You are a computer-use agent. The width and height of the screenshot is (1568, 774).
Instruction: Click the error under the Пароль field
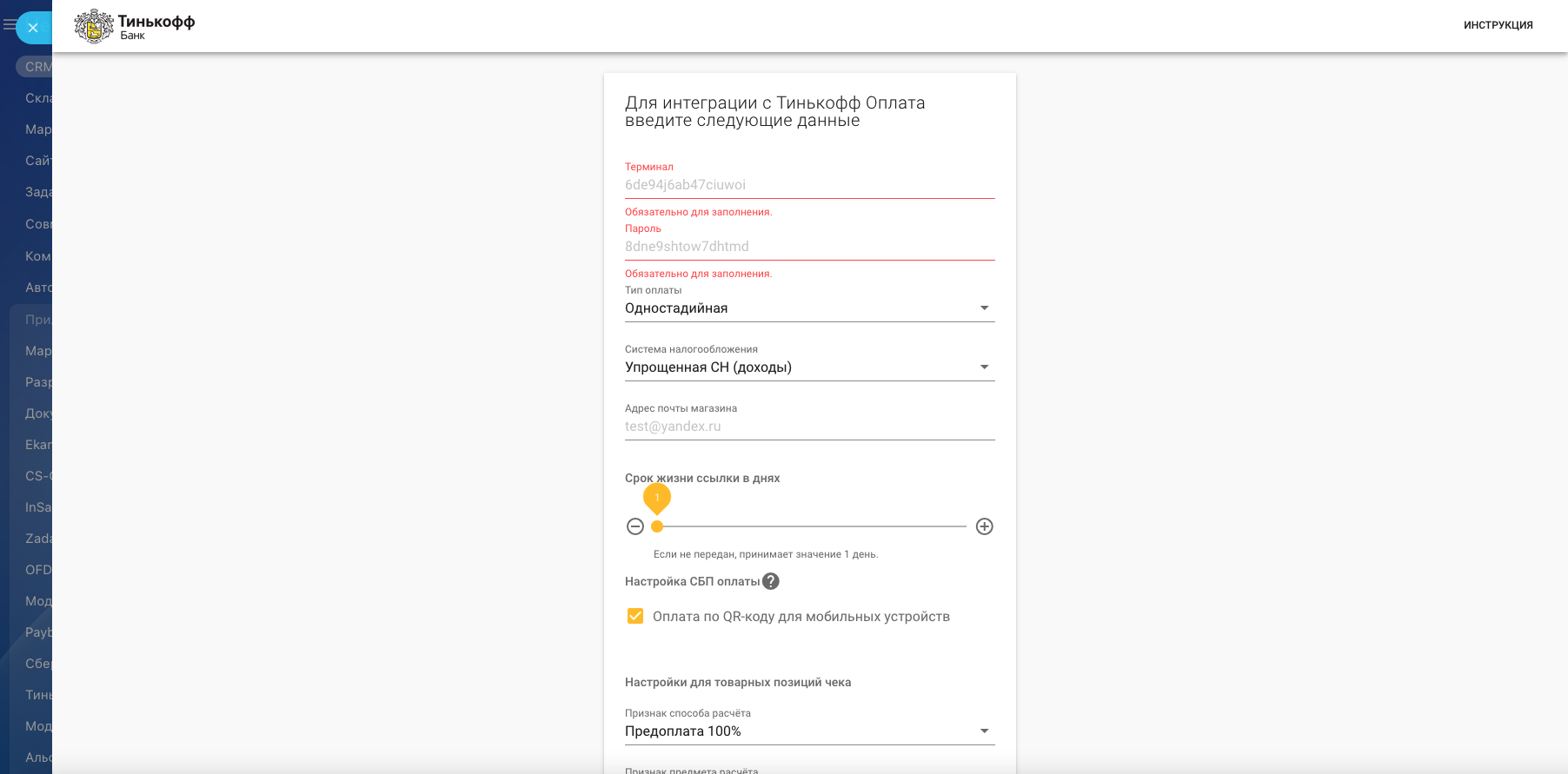tap(699, 274)
